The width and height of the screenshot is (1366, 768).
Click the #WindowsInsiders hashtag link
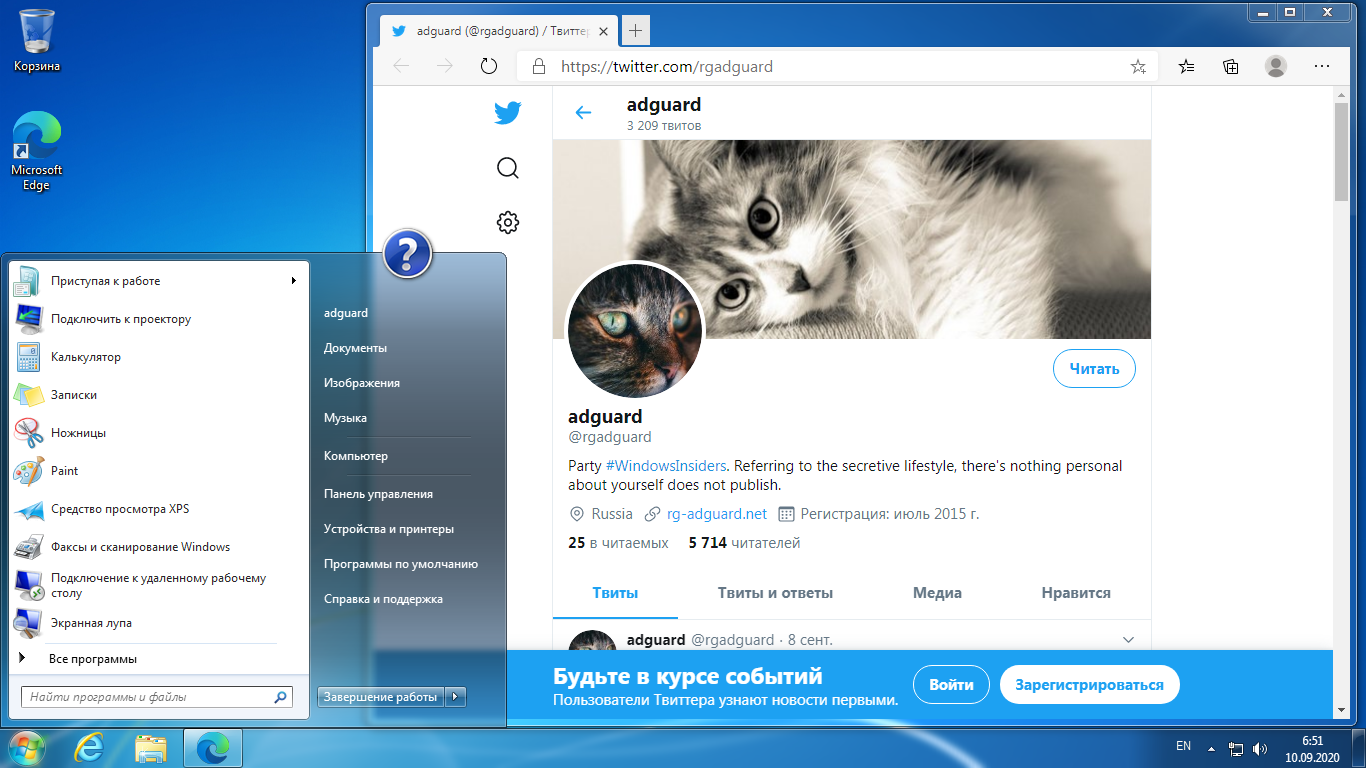click(667, 466)
